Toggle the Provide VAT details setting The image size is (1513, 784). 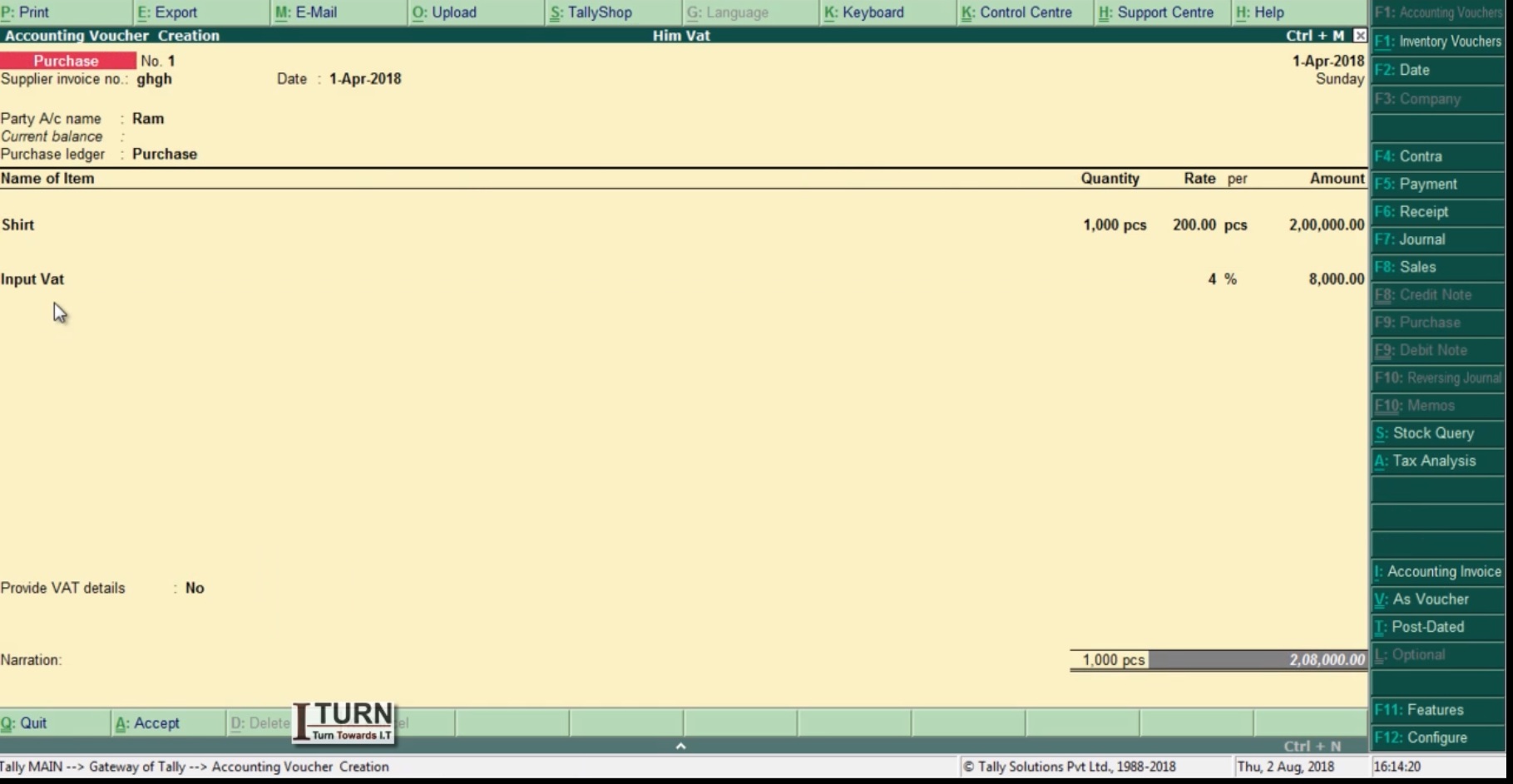[x=195, y=588]
